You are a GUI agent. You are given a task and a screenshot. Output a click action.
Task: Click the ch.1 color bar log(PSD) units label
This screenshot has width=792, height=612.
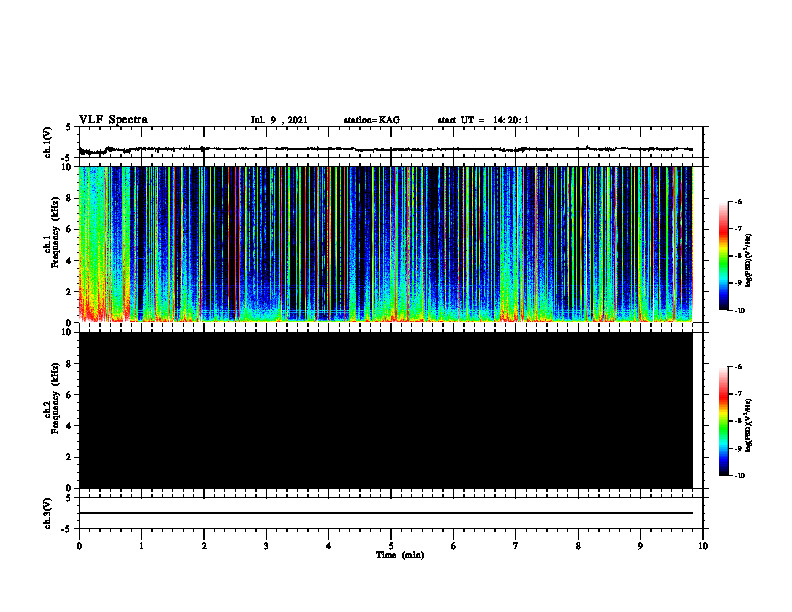749,260
